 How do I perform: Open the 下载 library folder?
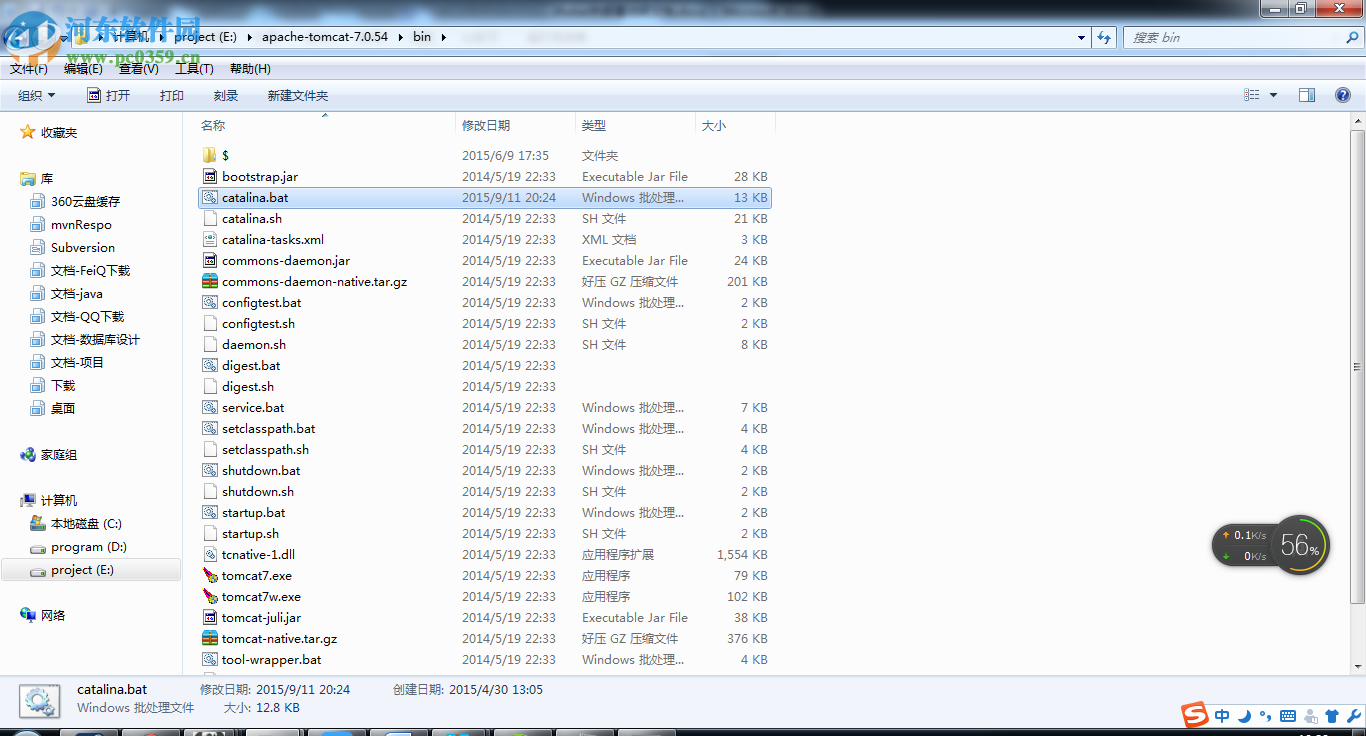click(63, 385)
